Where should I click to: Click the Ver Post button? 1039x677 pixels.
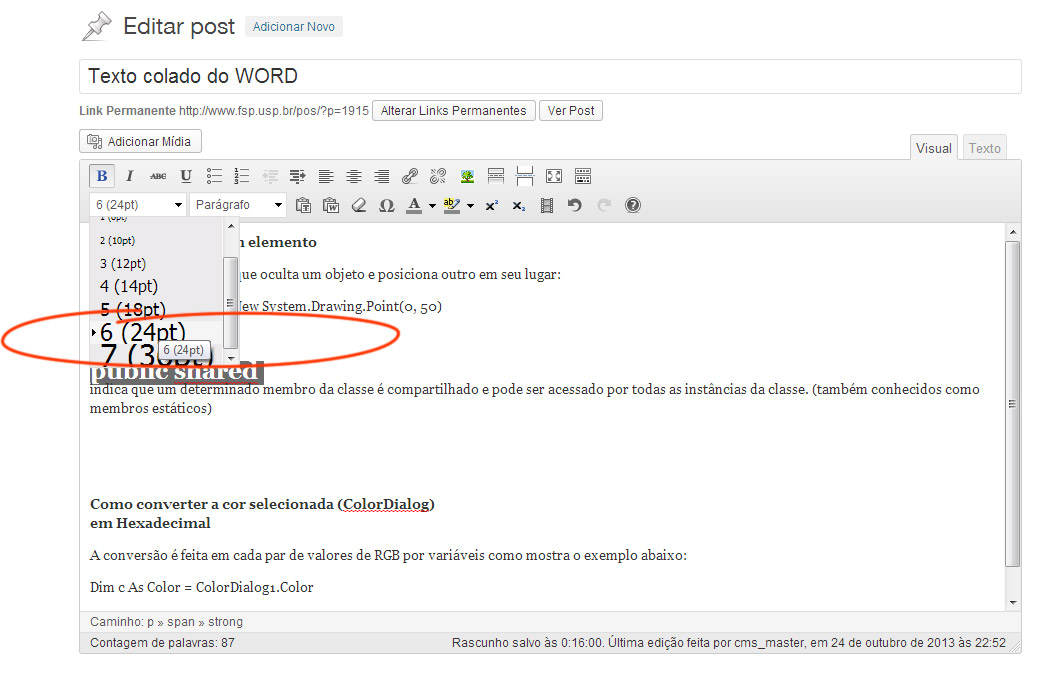(571, 111)
